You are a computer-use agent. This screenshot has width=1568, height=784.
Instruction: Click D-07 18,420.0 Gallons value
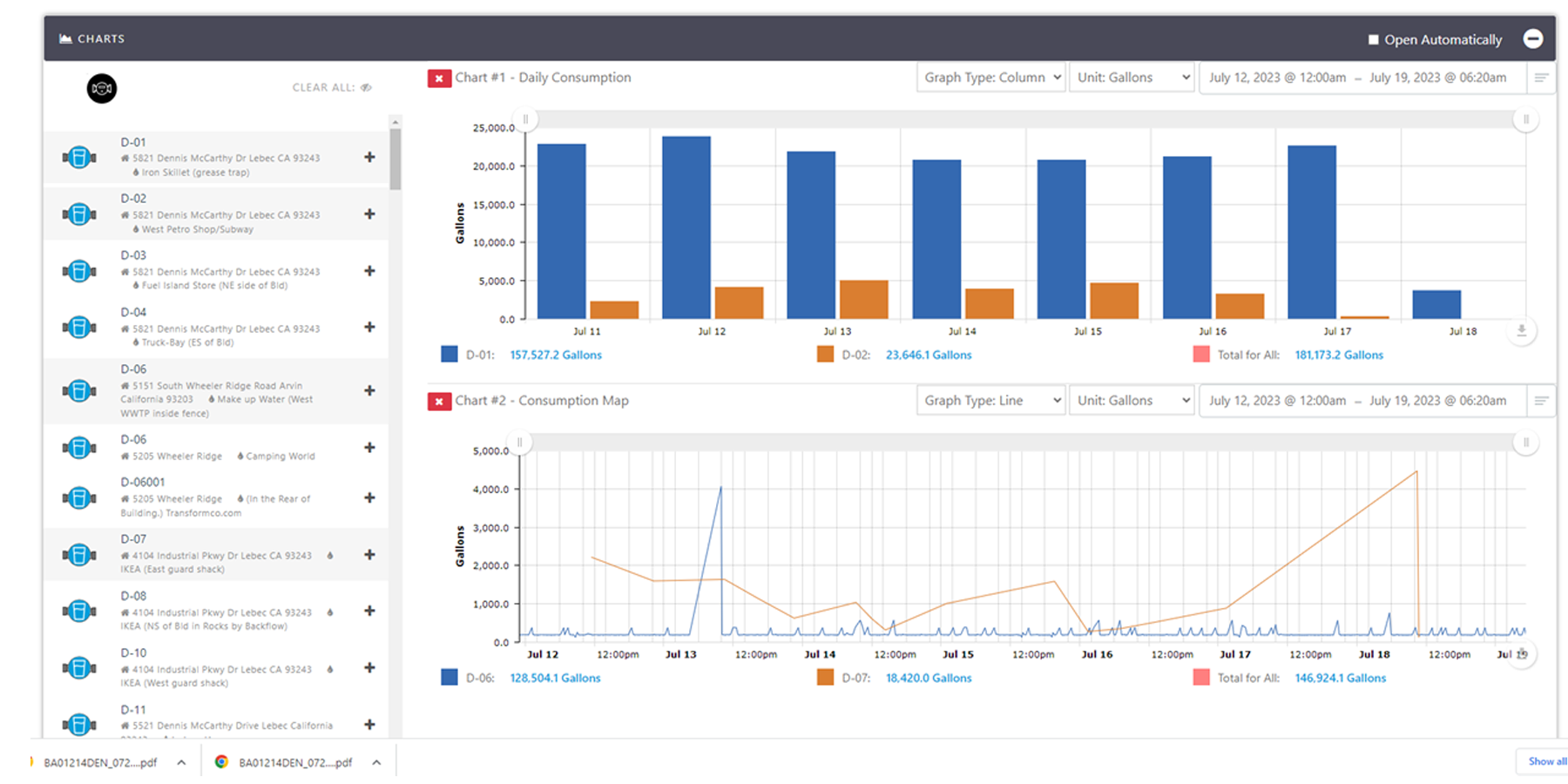[x=929, y=678]
